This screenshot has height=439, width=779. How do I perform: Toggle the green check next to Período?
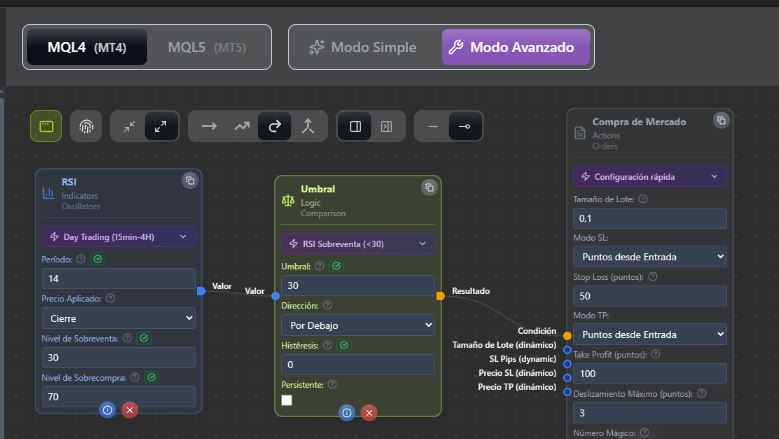97,259
